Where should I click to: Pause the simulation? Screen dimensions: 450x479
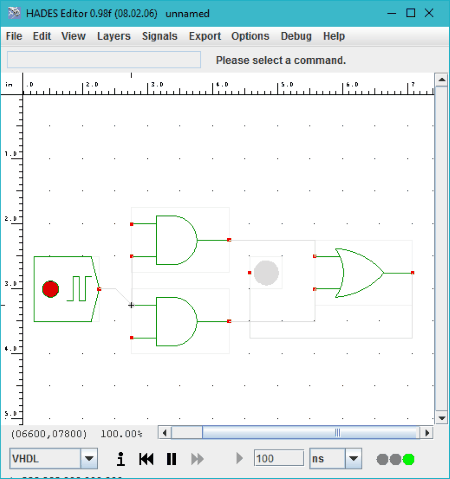171,459
